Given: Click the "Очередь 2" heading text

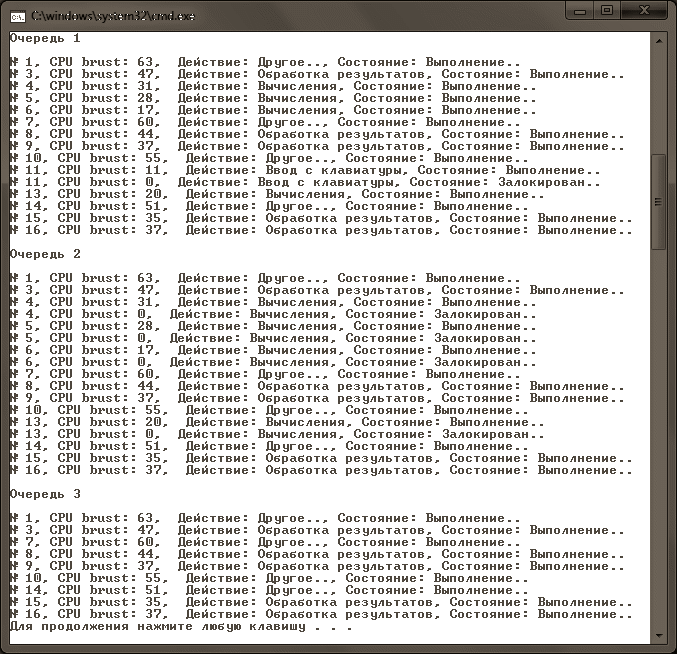Looking at the screenshot, I should click(45, 254).
